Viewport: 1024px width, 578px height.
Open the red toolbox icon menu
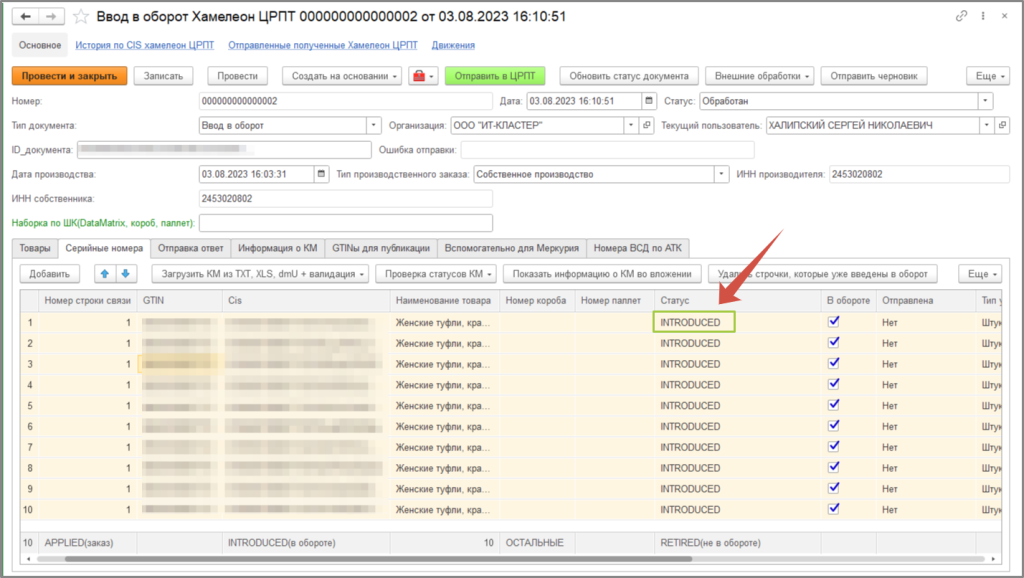pyautogui.click(x=423, y=76)
